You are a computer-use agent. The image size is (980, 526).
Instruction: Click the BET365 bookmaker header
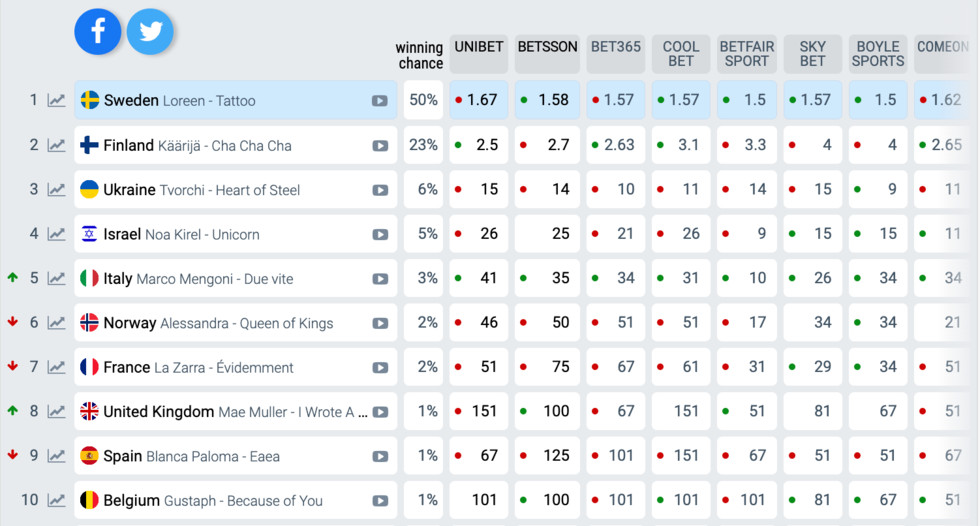[615, 47]
